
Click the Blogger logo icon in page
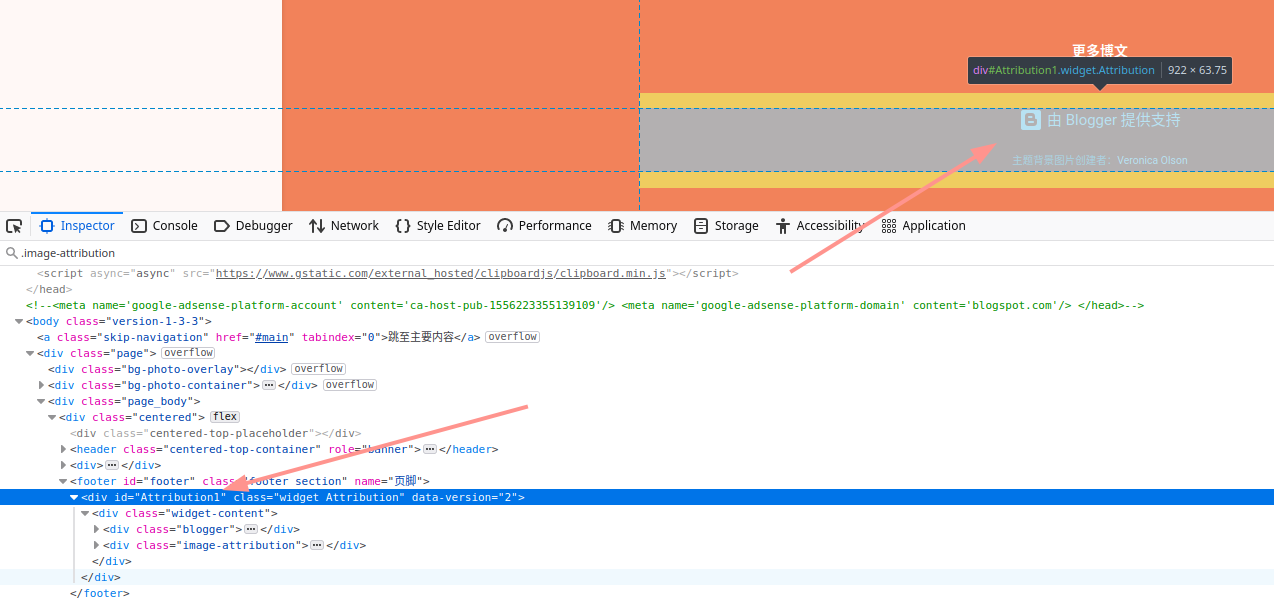click(x=1031, y=120)
